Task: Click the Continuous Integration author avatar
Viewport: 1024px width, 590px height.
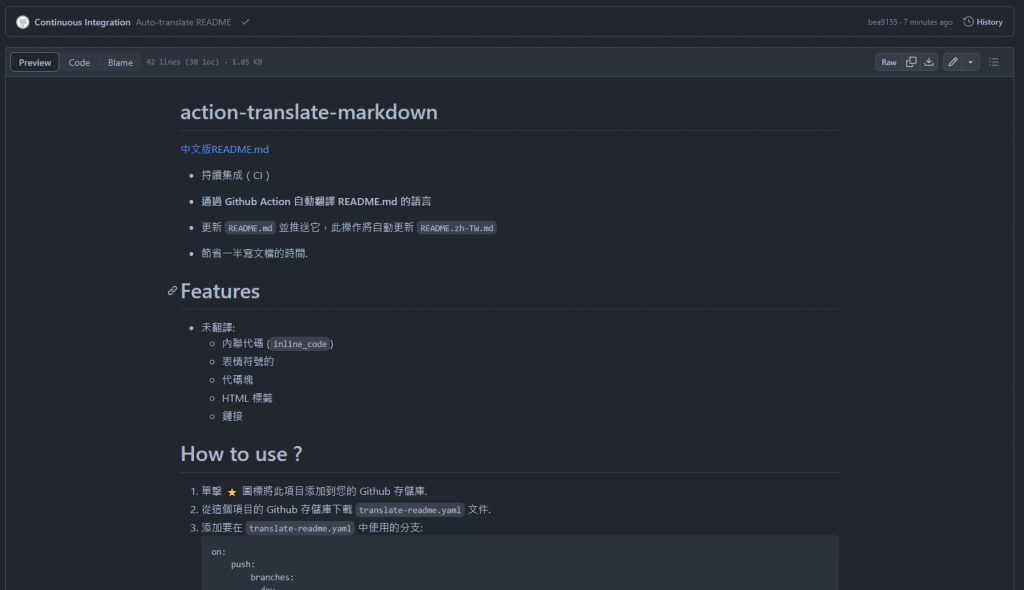Action: [23, 22]
